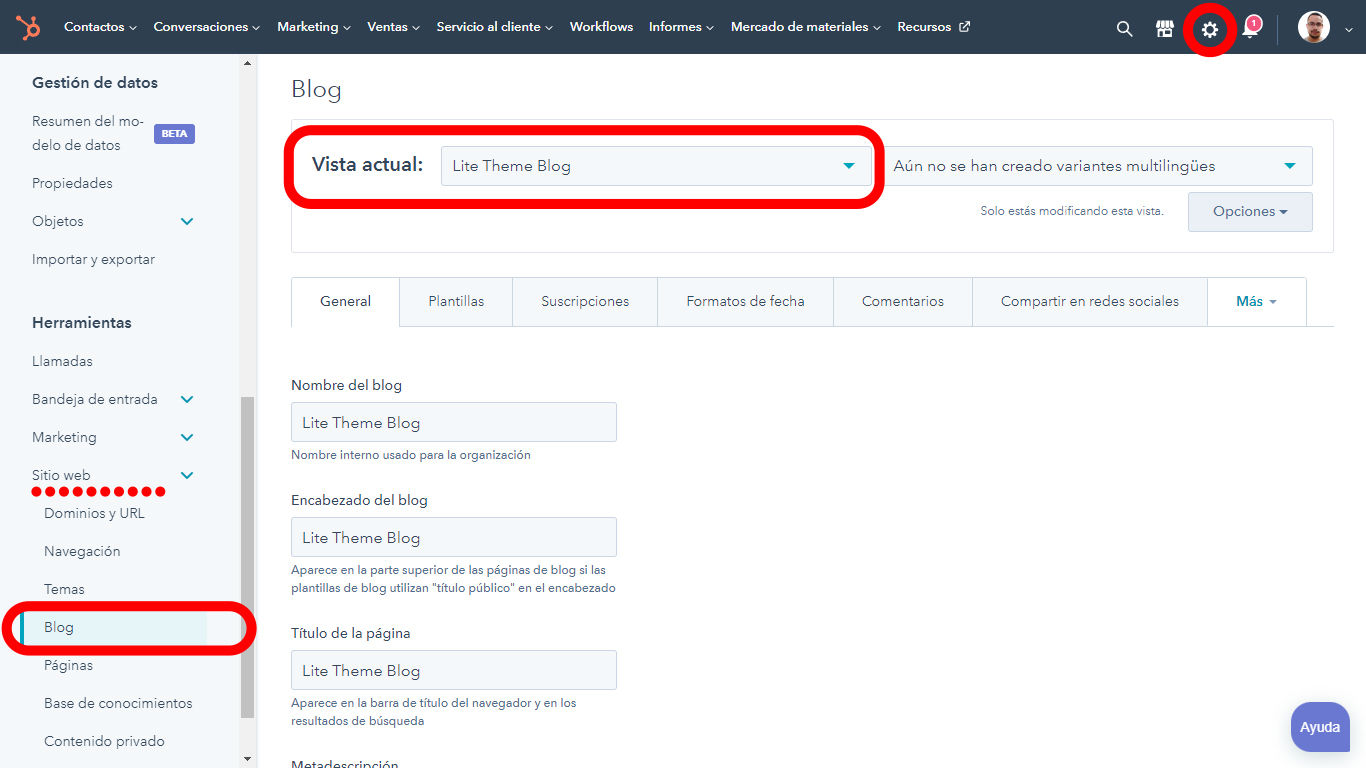The height and width of the screenshot is (768, 1366).
Task: Click the sidebar scrollbar thumb
Action: click(x=248, y=557)
